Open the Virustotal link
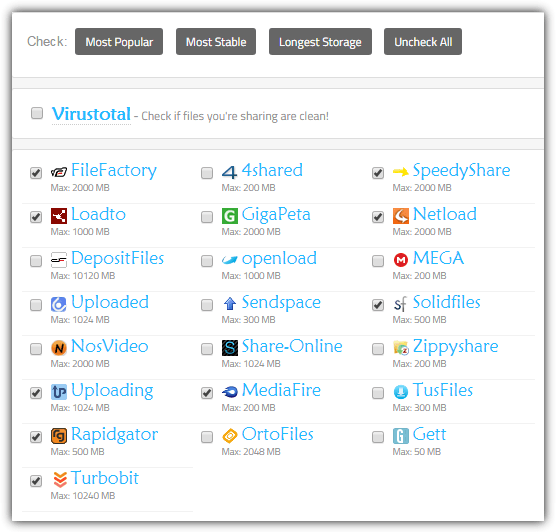The image size is (556, 532). (x=91, y=114)
